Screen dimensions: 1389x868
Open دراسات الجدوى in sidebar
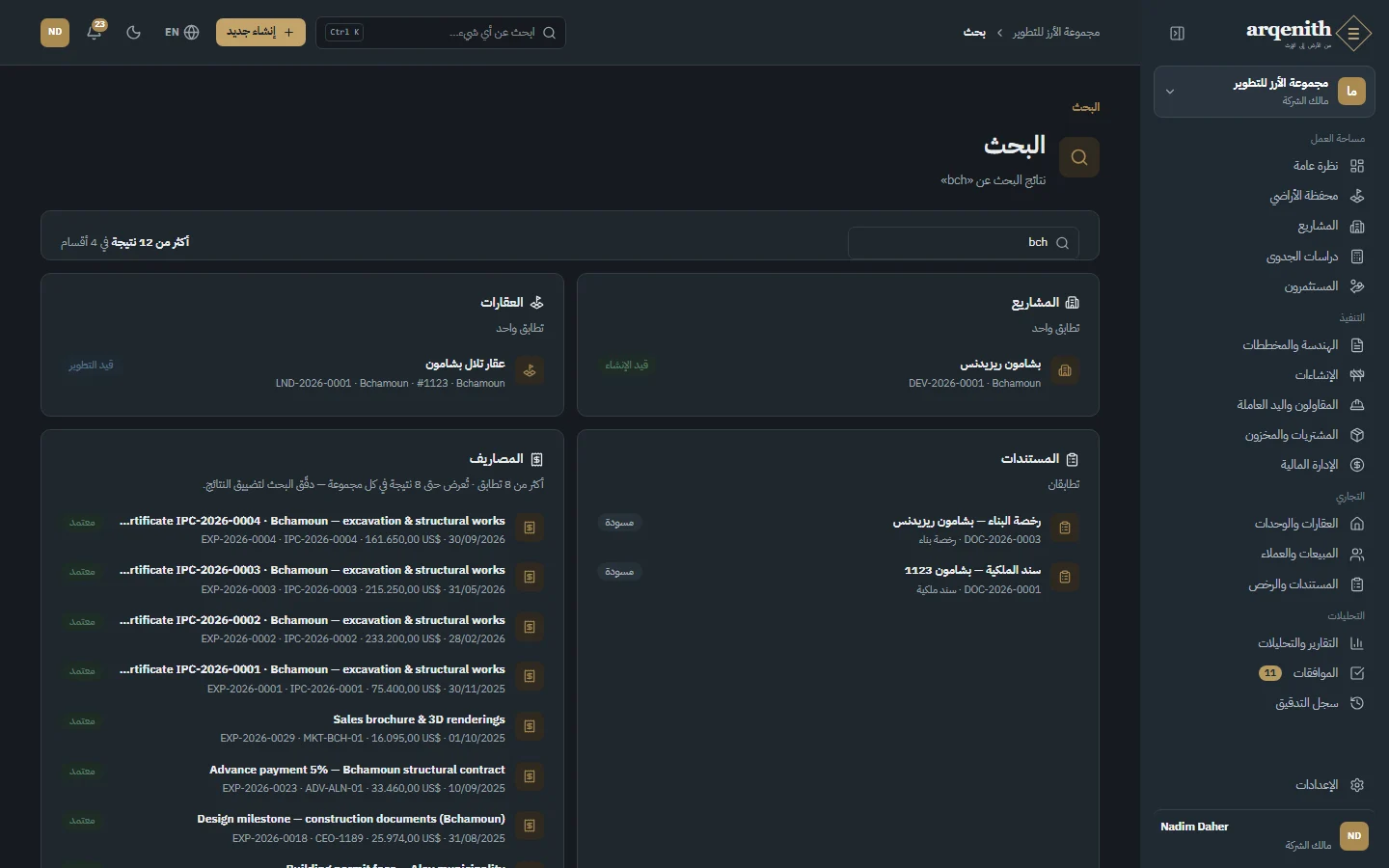[x=1264, y=257]
